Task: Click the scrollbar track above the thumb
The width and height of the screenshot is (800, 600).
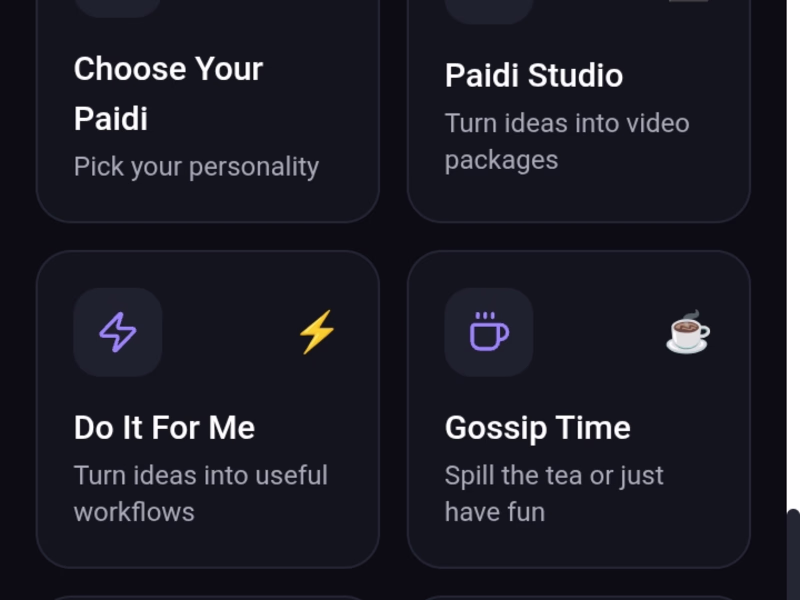Action: point(793,254)
